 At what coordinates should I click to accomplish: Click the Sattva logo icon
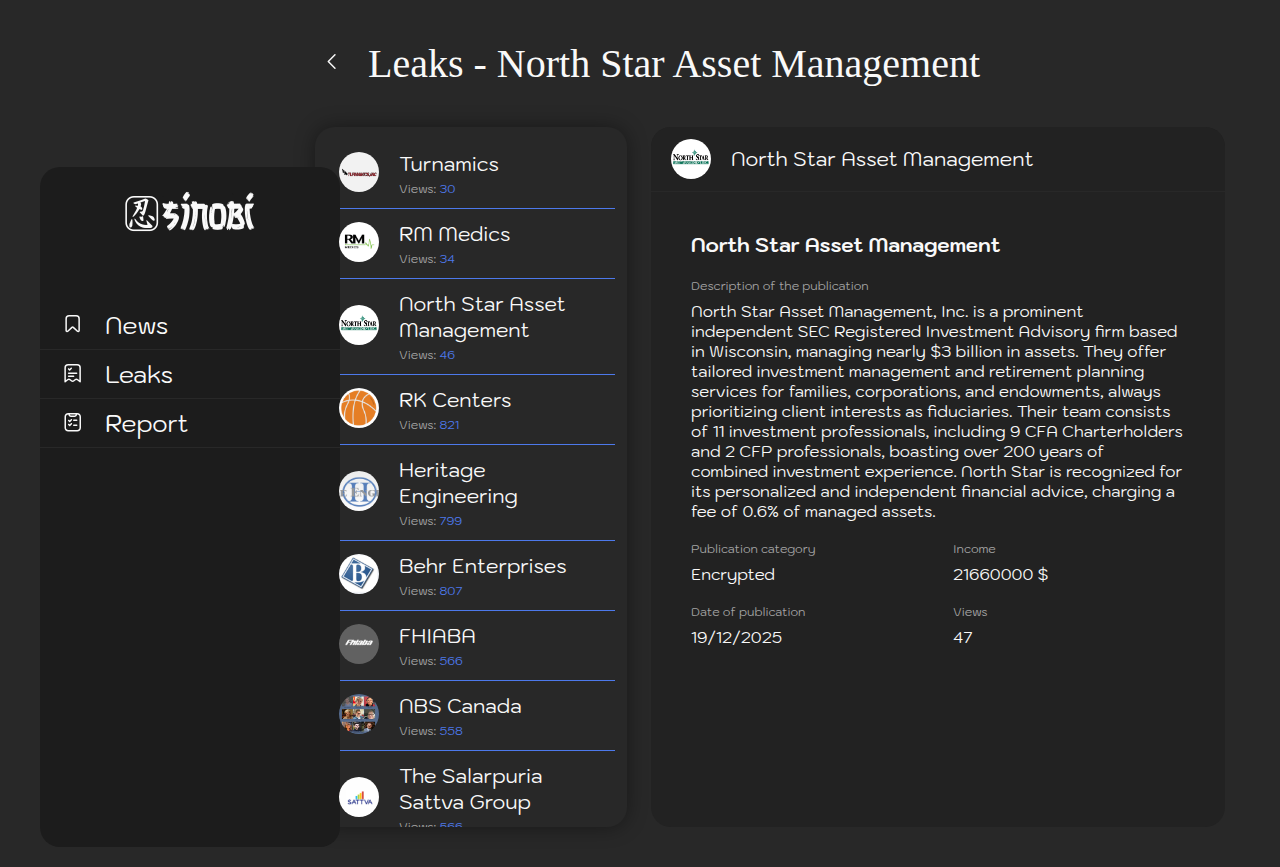[x=359, y=797]
